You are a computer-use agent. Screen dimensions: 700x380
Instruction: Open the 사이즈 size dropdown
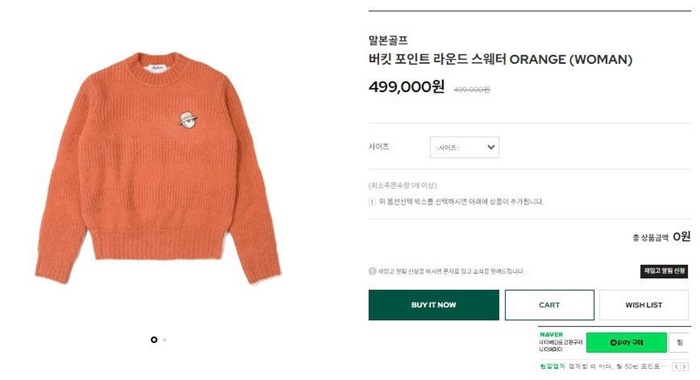coord(464,147)
